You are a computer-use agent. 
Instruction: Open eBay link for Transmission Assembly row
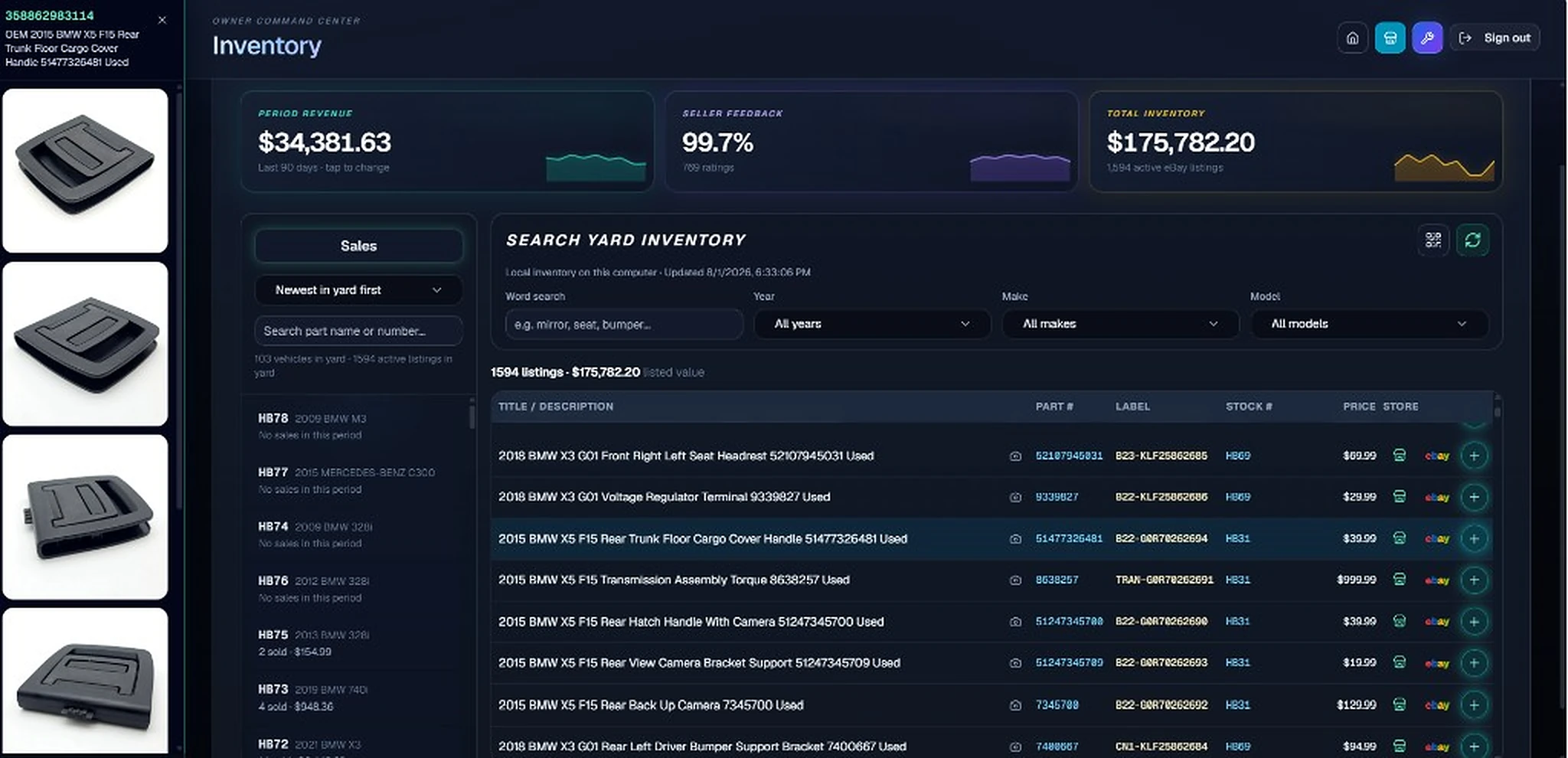point(1437,580)
